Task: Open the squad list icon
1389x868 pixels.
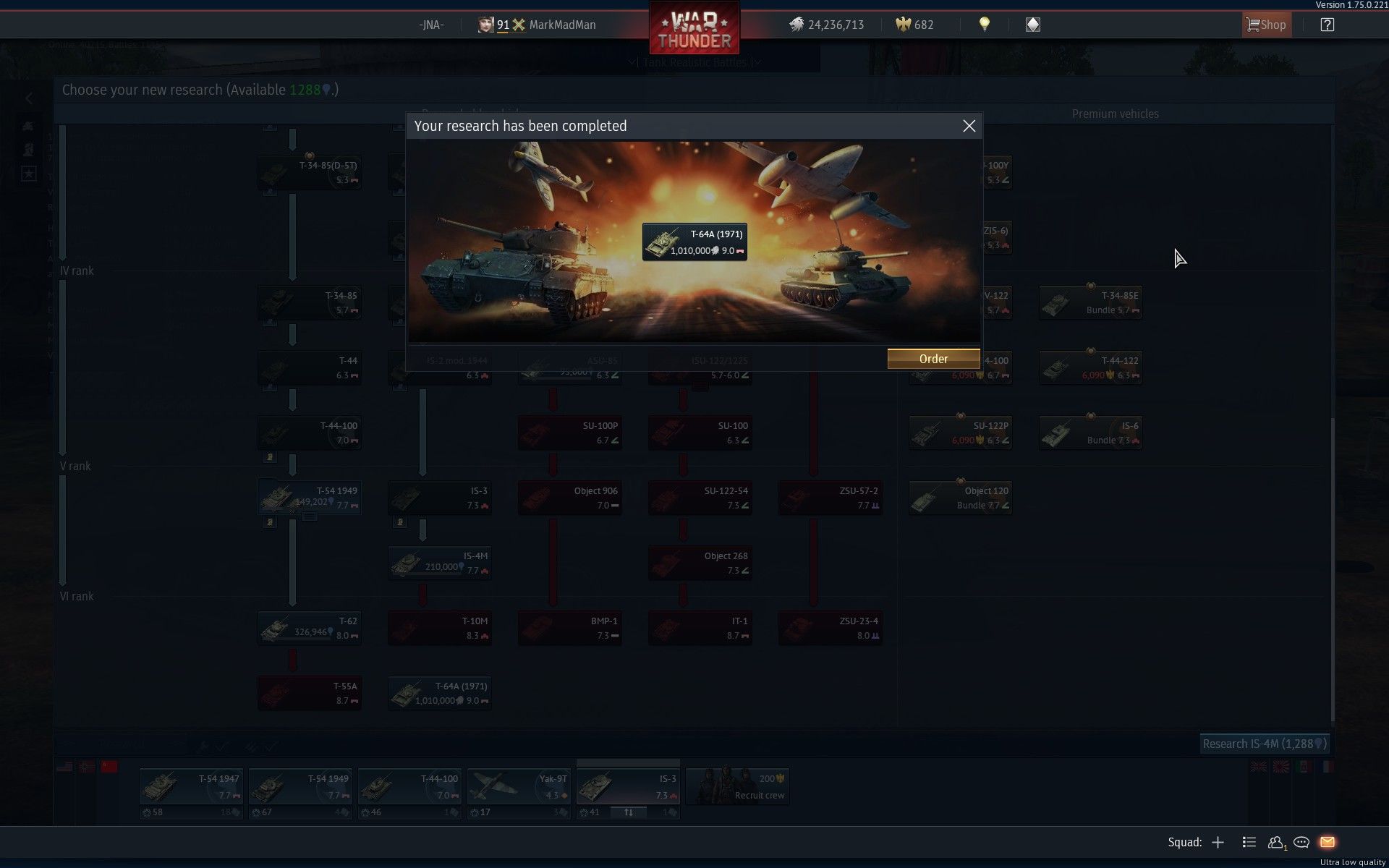Action: click(1249, 842)
